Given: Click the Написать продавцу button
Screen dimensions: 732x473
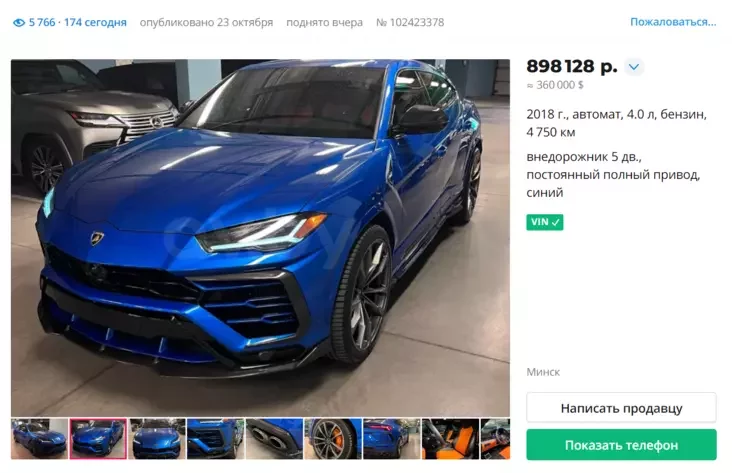Looking at the screenshot, I should tap(621, 408).
